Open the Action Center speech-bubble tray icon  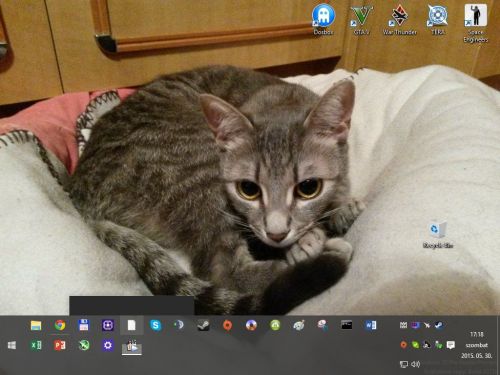click(x=451, y=345)
